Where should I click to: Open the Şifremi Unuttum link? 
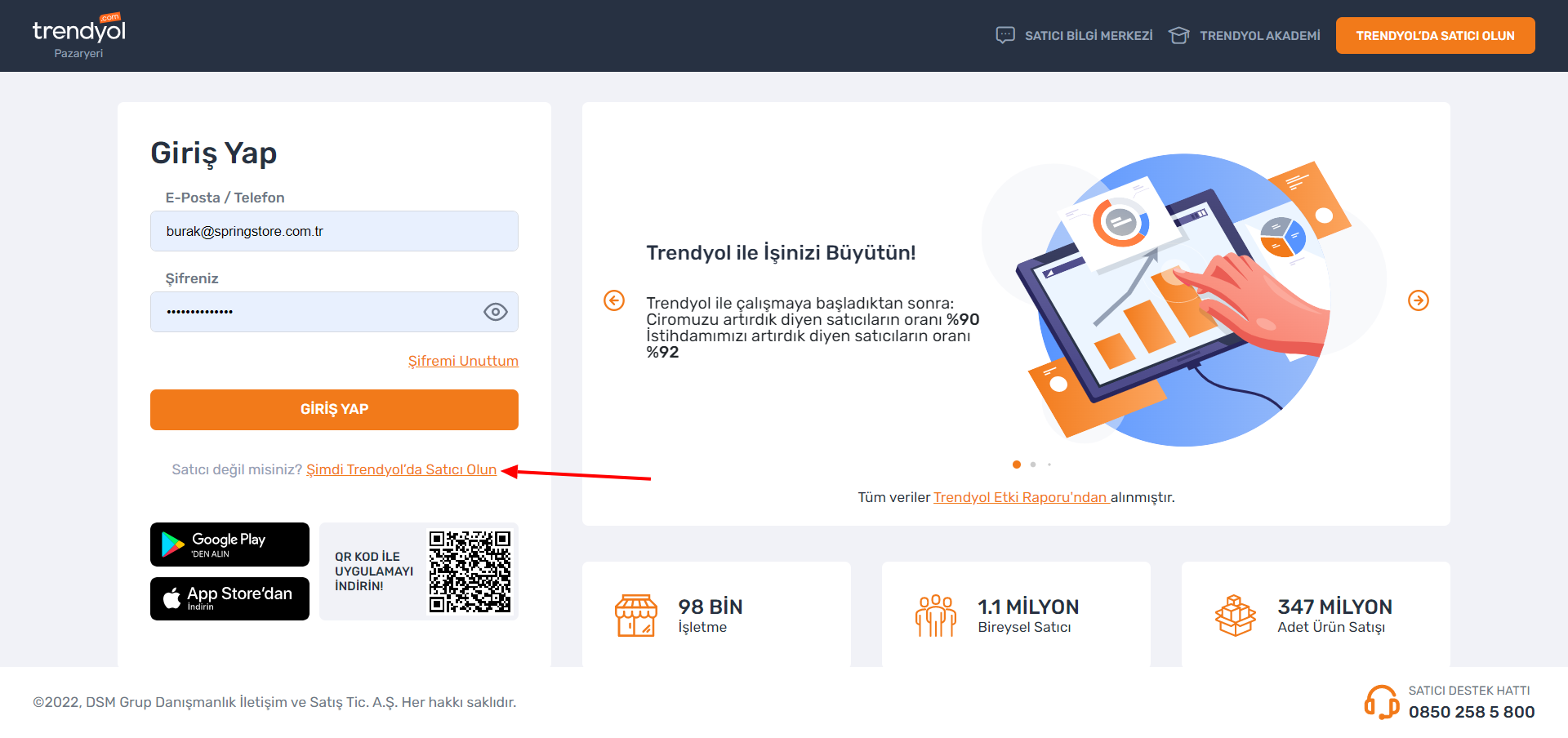pos(463,361)
